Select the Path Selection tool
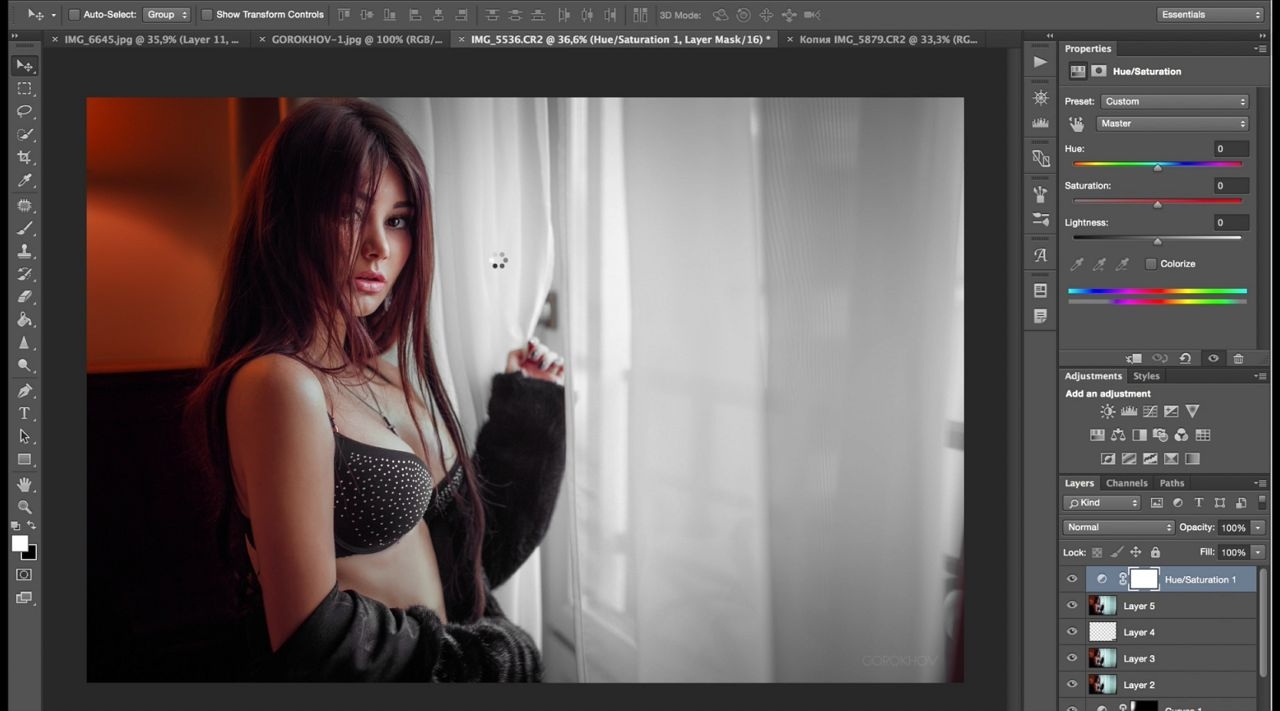 click(25, 437)
